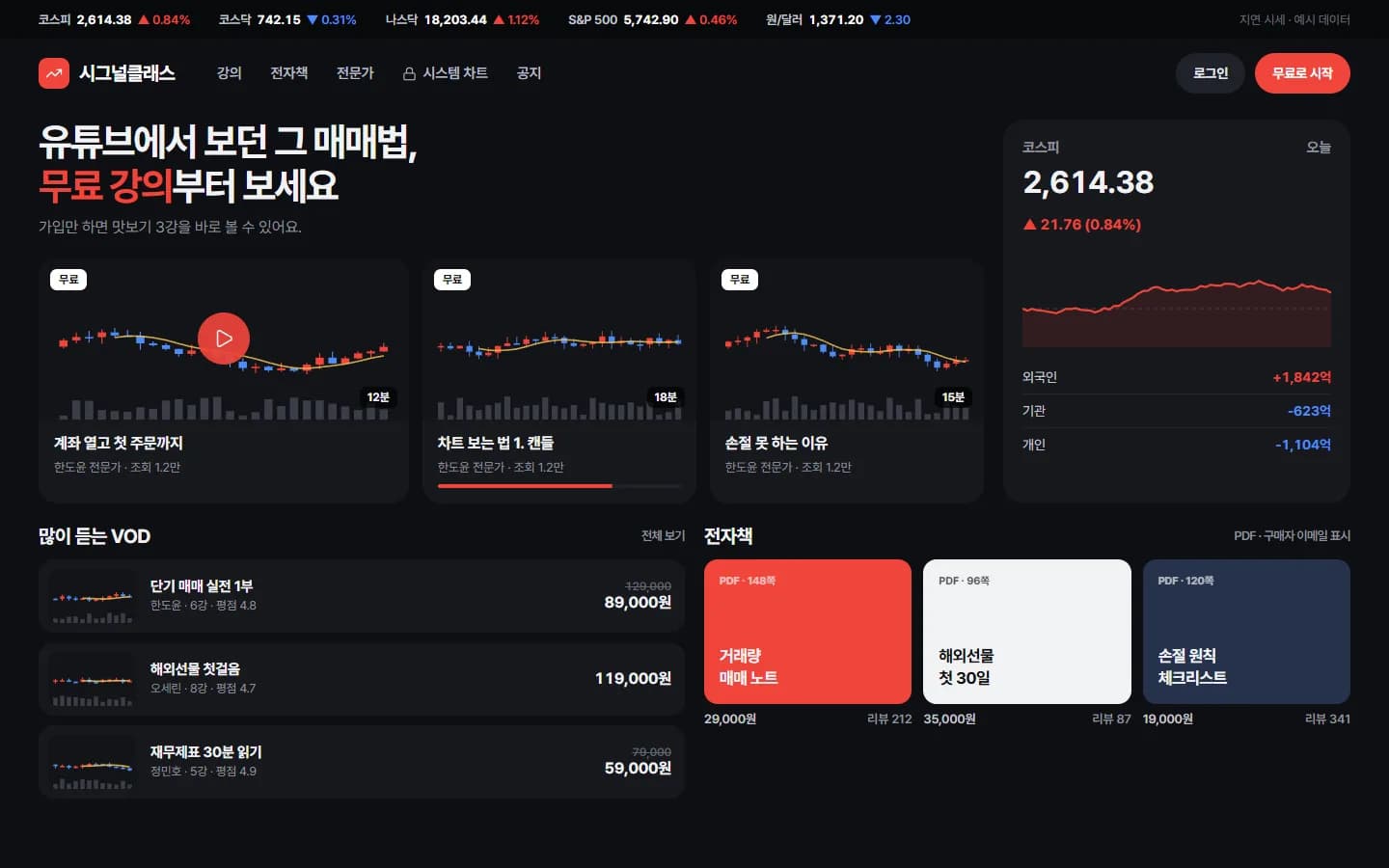Click the 시그널클래스 brand name
This screenshot has height=868, width=1389.
(127, 73)
